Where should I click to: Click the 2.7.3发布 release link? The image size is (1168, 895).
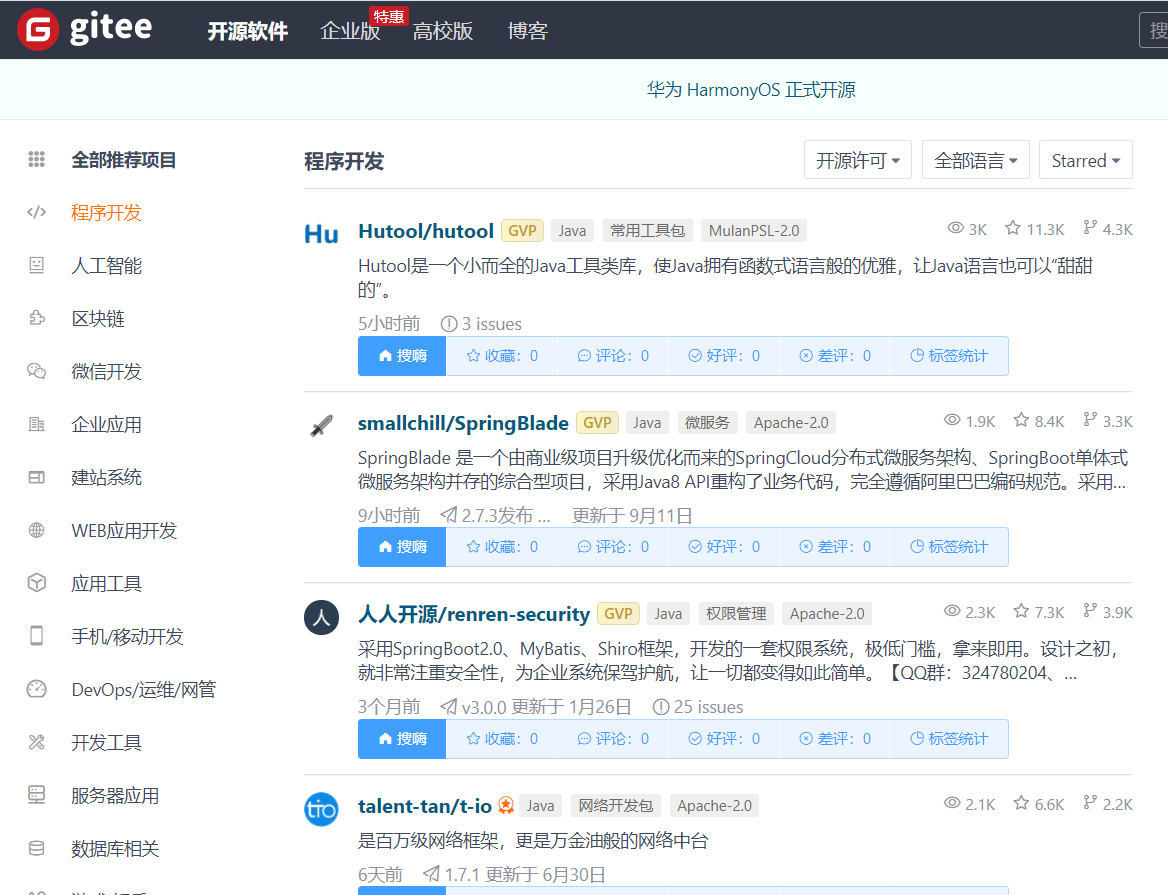(x=495, y=515)
